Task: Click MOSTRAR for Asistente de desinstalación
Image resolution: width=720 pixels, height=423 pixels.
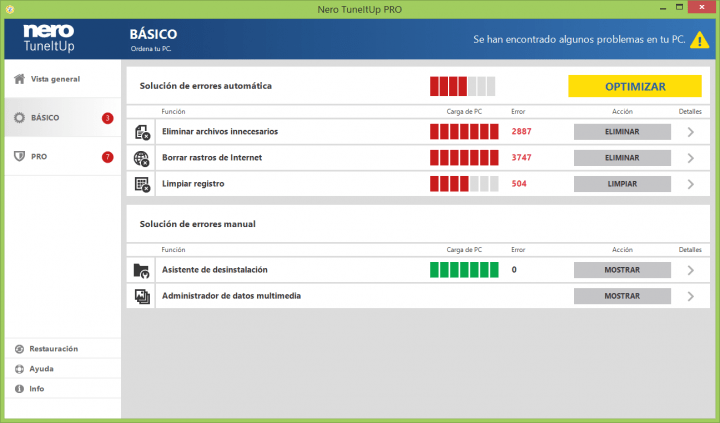Action: 622,270
